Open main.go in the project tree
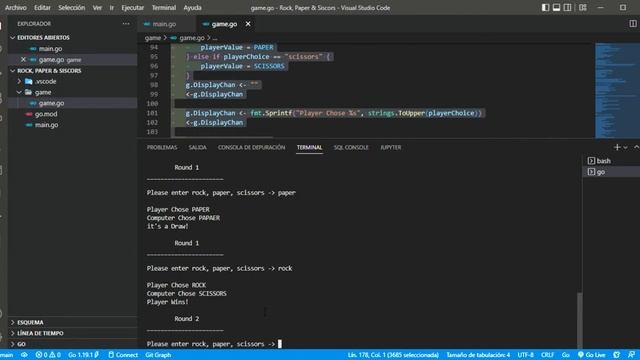 tap(73, 125)
